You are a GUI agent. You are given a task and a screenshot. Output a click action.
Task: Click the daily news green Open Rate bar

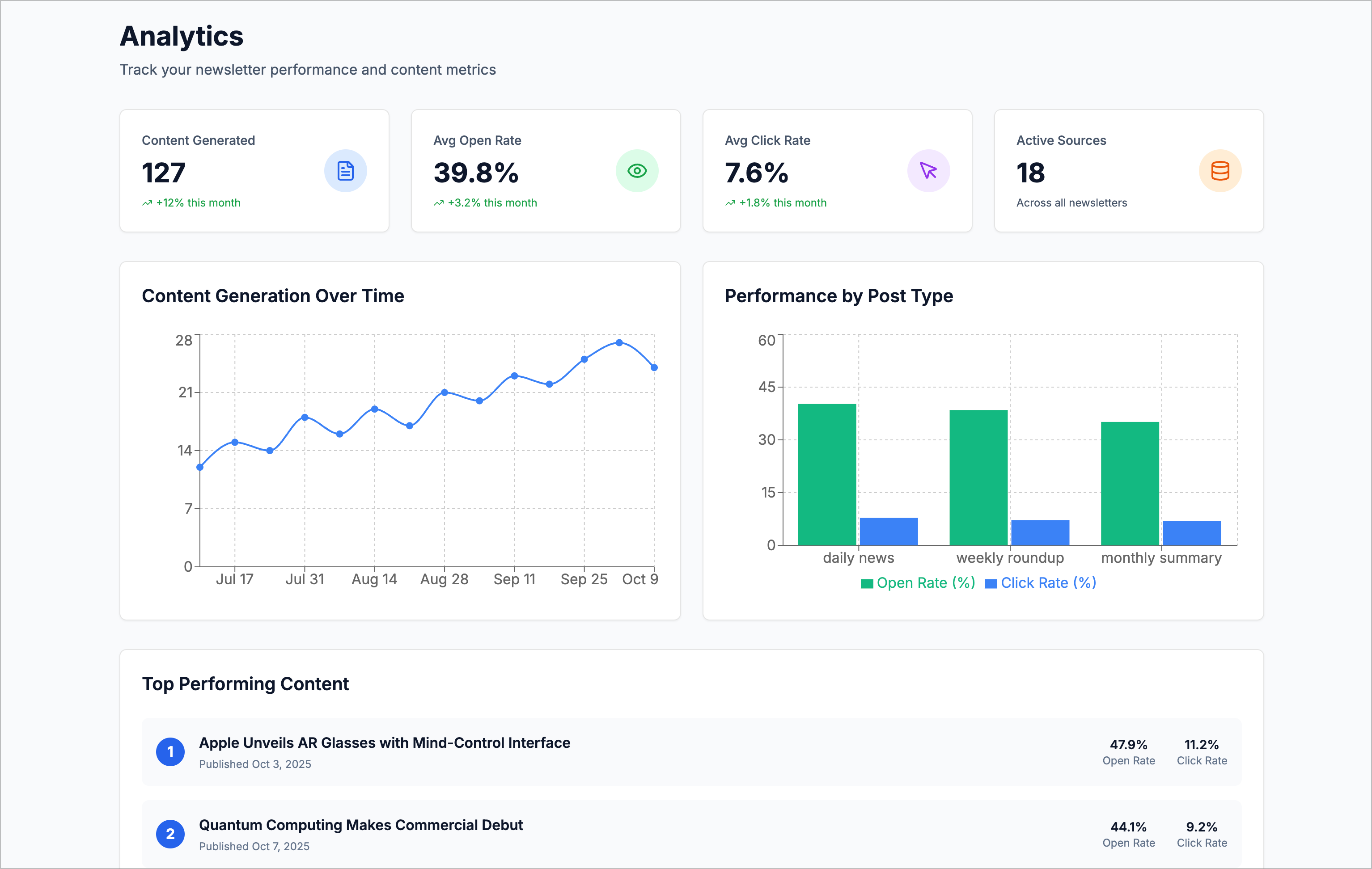[827, 474]
